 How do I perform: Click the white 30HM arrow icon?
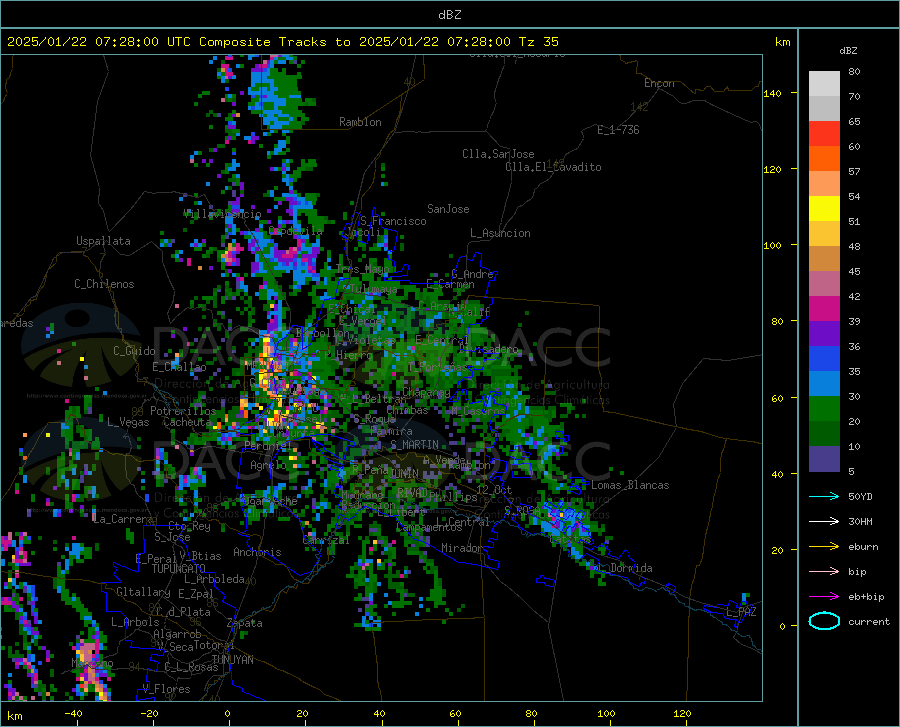point(824,522)
